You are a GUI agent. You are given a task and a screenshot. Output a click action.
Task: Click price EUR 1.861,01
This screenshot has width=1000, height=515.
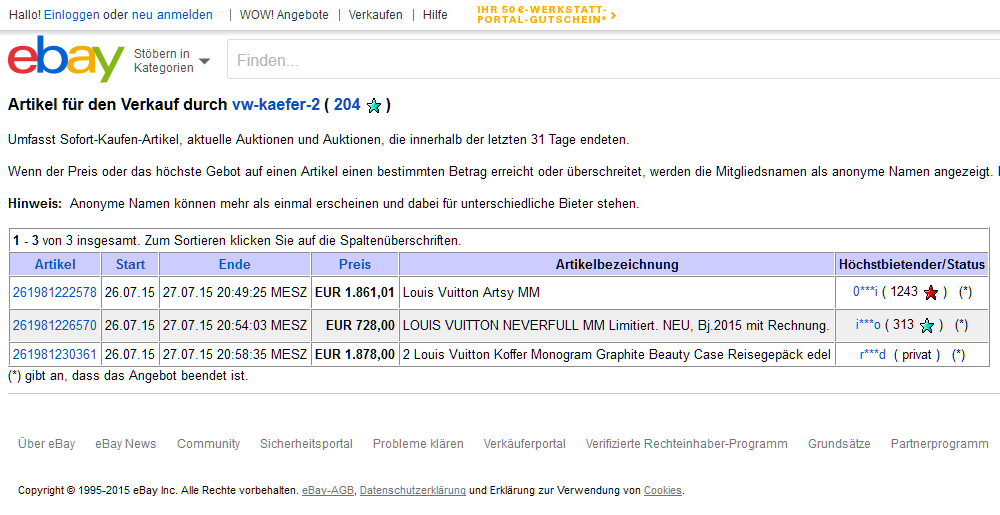tap(355, 293)
